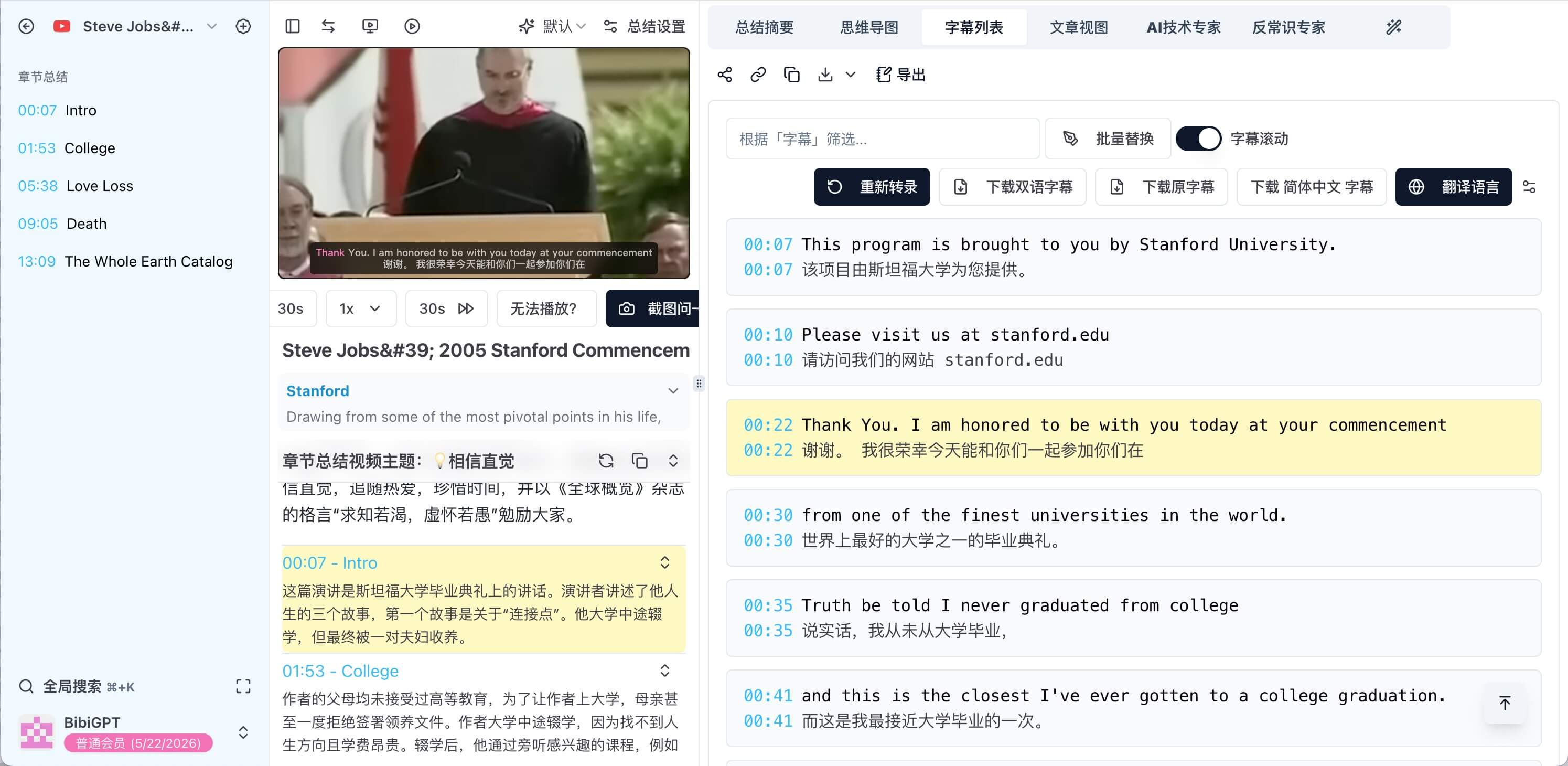Click the duplicate/copy icon
The width and height of the screenshot is (1568, 766).
(x=792, y=74)
